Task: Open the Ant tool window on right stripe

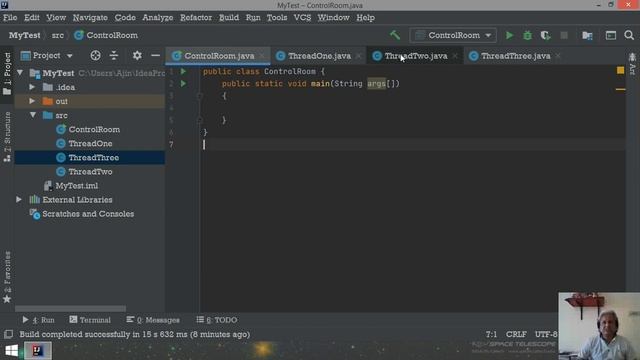Action: 632,64
